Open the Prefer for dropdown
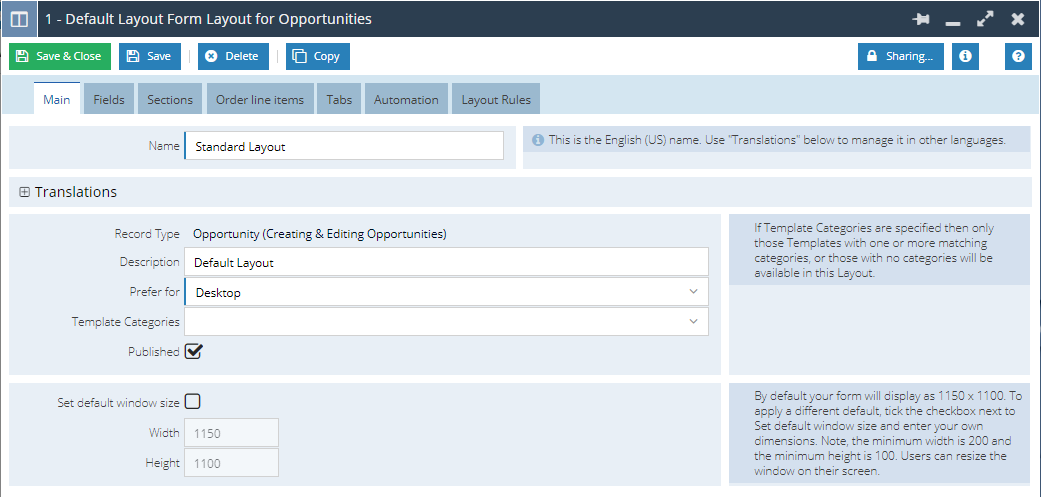 point(446,292)
